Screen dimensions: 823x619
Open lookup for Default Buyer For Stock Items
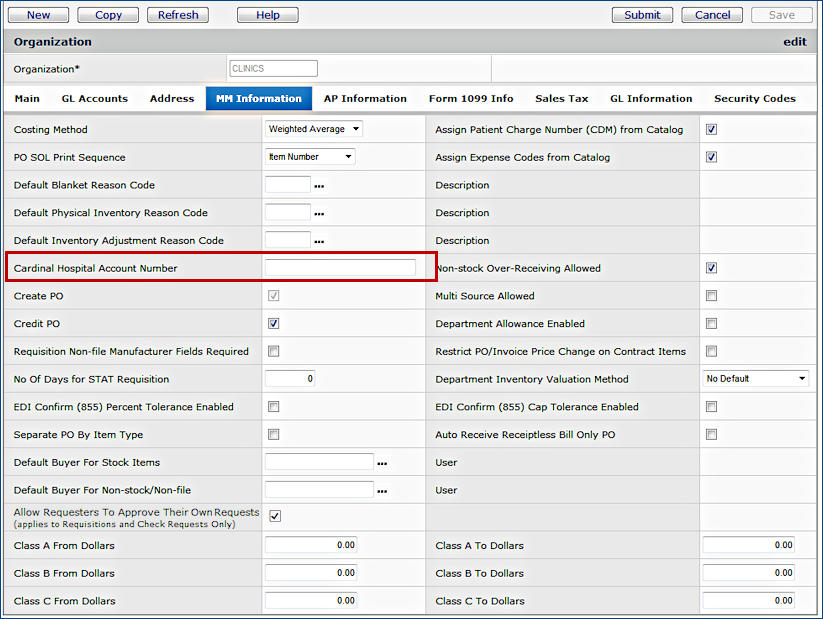pyautogui.click(x=382, y=464)
